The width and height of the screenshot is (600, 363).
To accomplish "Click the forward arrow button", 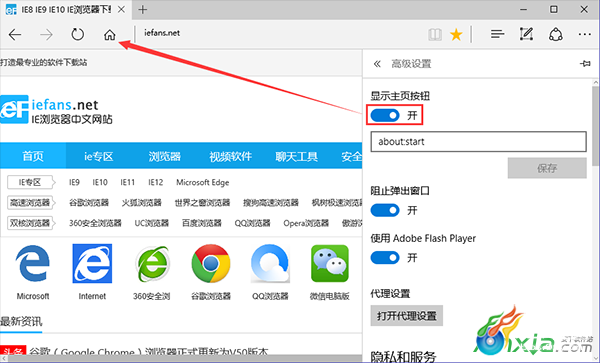I will click(x=46, y=35).
